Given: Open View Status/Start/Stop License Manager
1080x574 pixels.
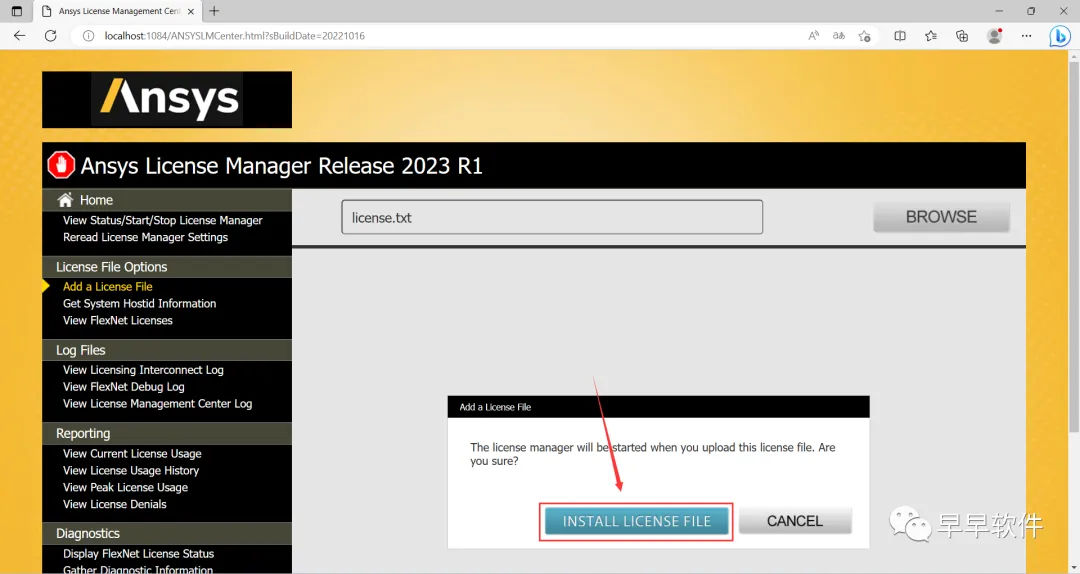Looking at the screenshot, I should pos(163,221).
